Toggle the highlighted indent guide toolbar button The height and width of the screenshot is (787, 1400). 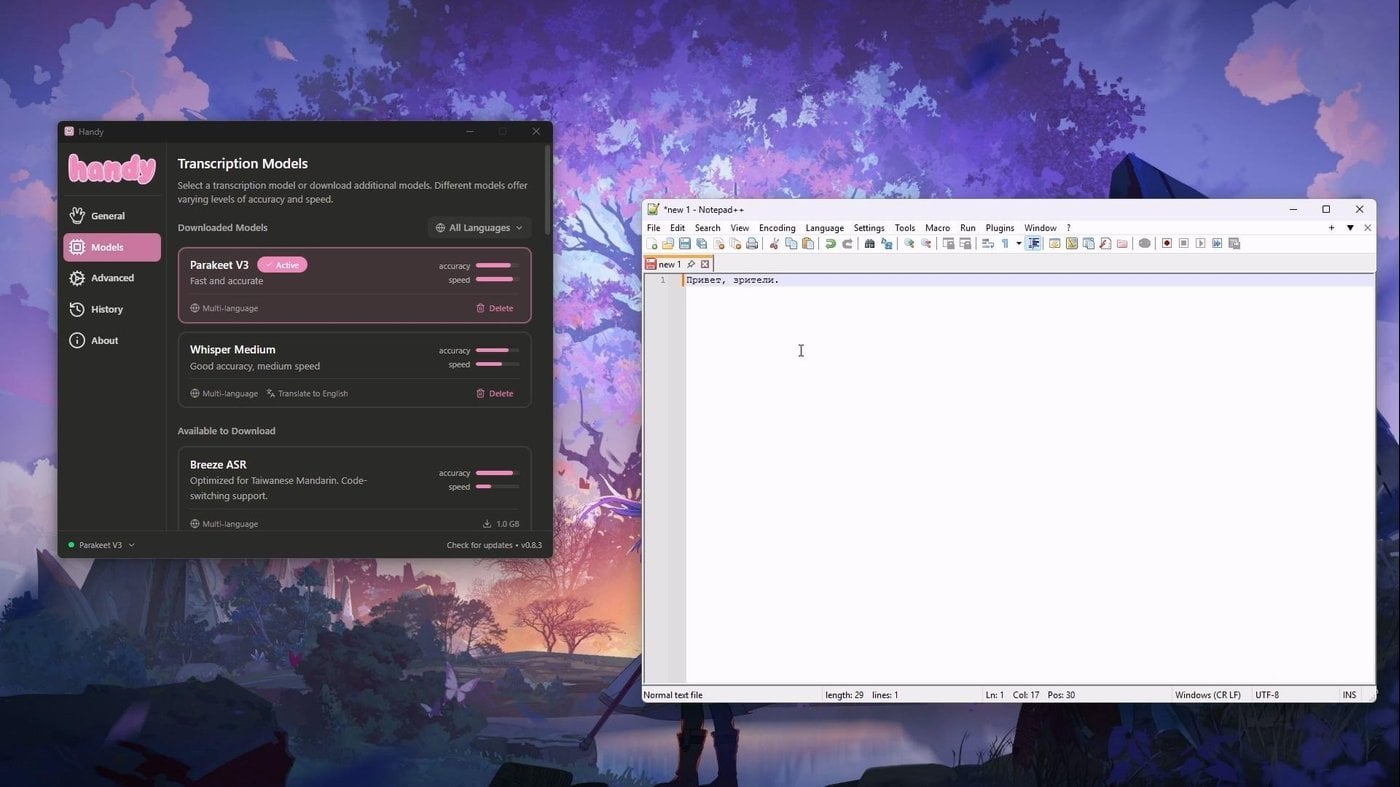pos(1034,244)
